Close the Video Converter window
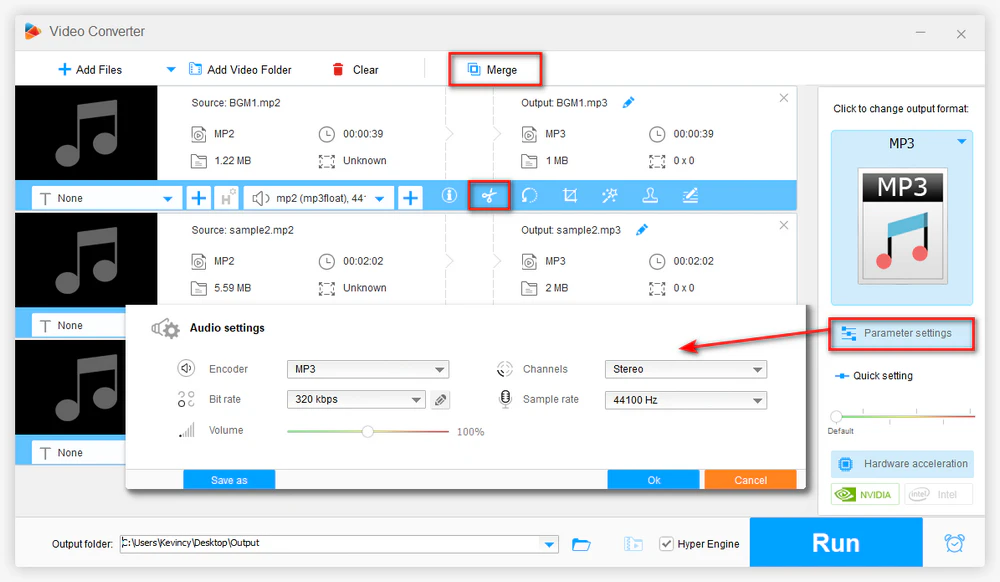The image size is (1000, 582). (961, 34)
